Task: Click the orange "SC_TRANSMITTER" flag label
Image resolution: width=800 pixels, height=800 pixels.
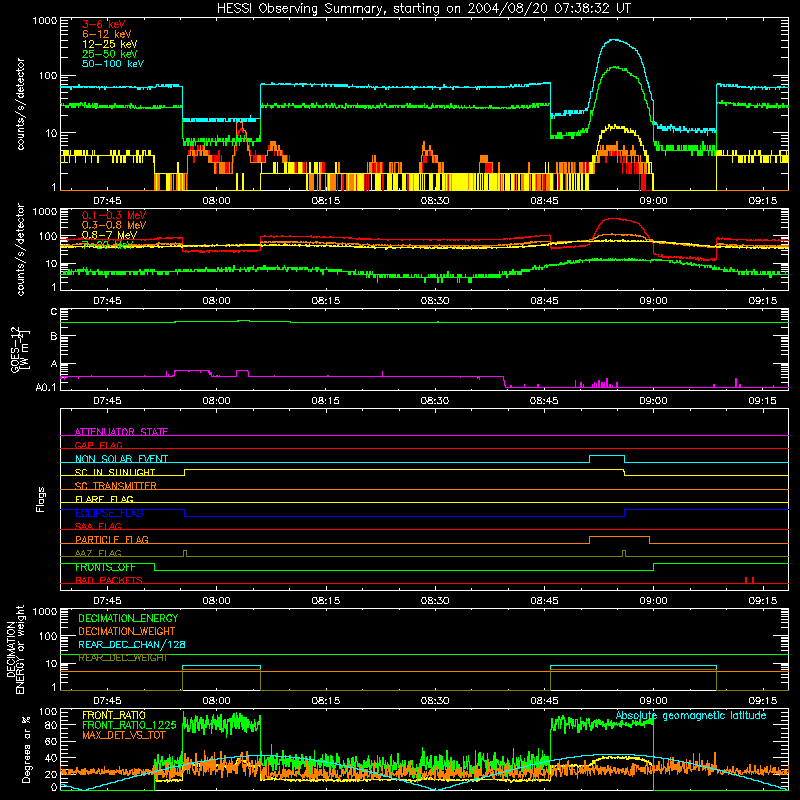Action: (x=115, y=486)
